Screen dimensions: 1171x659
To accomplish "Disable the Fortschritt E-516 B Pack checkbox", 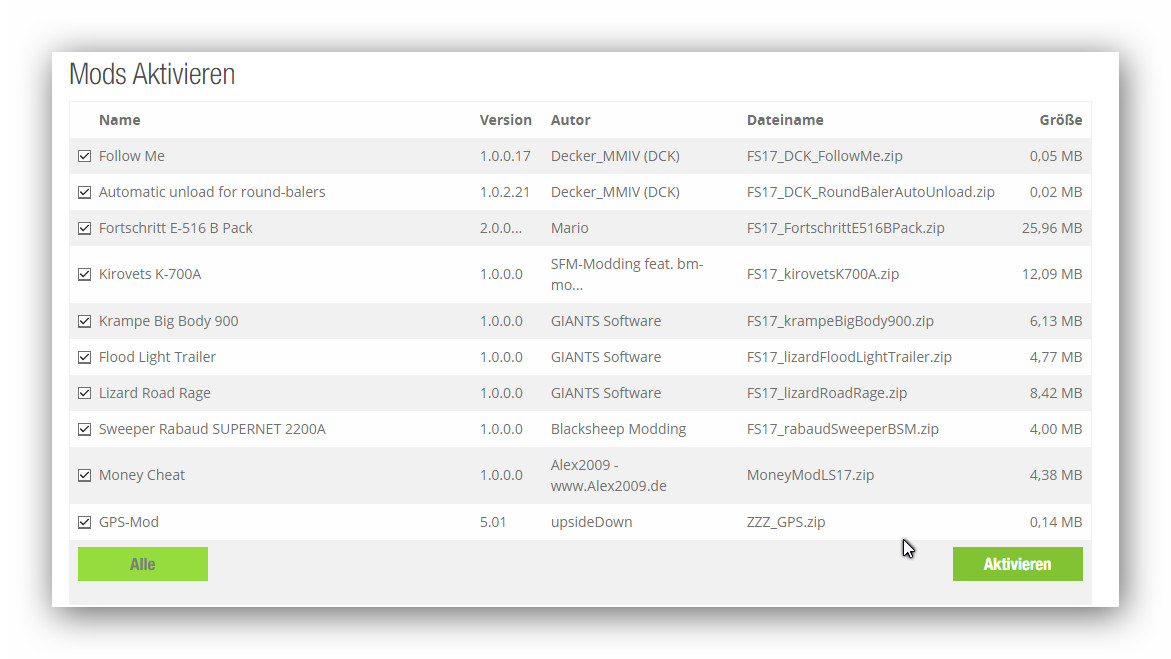I will tap(85, 228).
